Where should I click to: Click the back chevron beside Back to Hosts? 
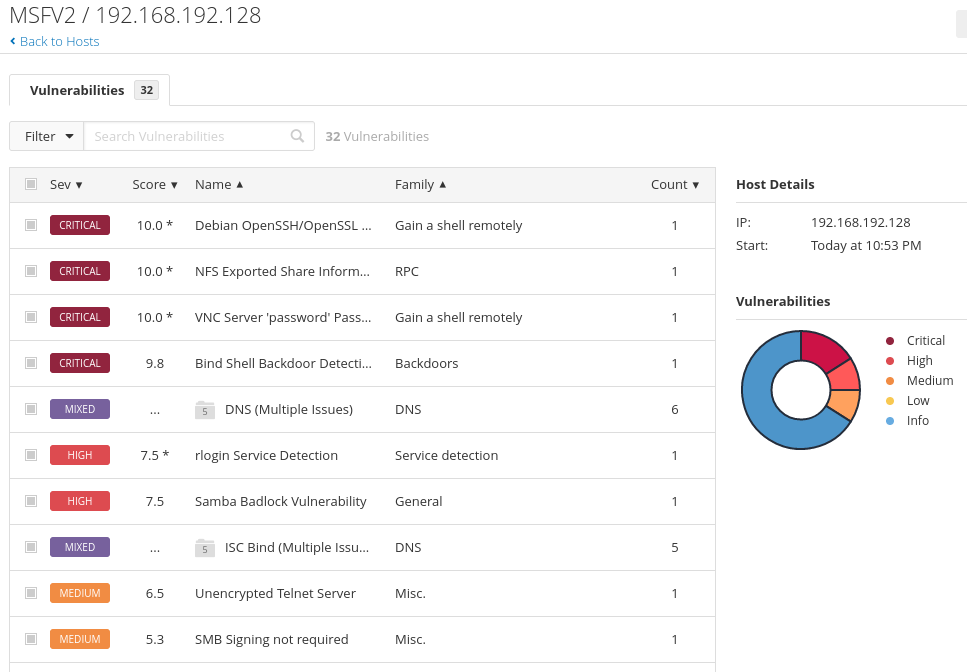coord(13,41)
